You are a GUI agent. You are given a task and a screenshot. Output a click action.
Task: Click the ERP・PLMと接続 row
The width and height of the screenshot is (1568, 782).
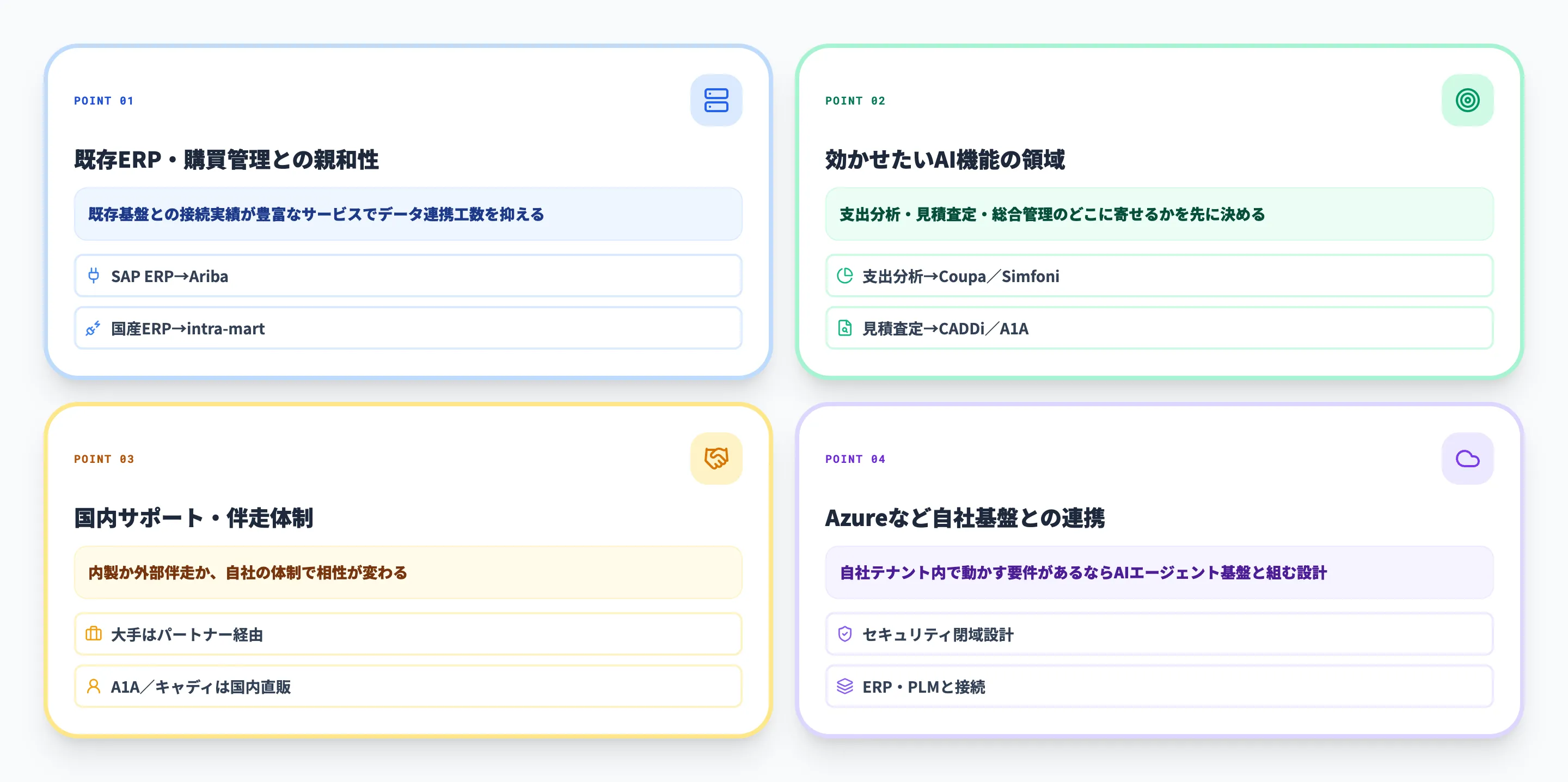coord(1160,686)
